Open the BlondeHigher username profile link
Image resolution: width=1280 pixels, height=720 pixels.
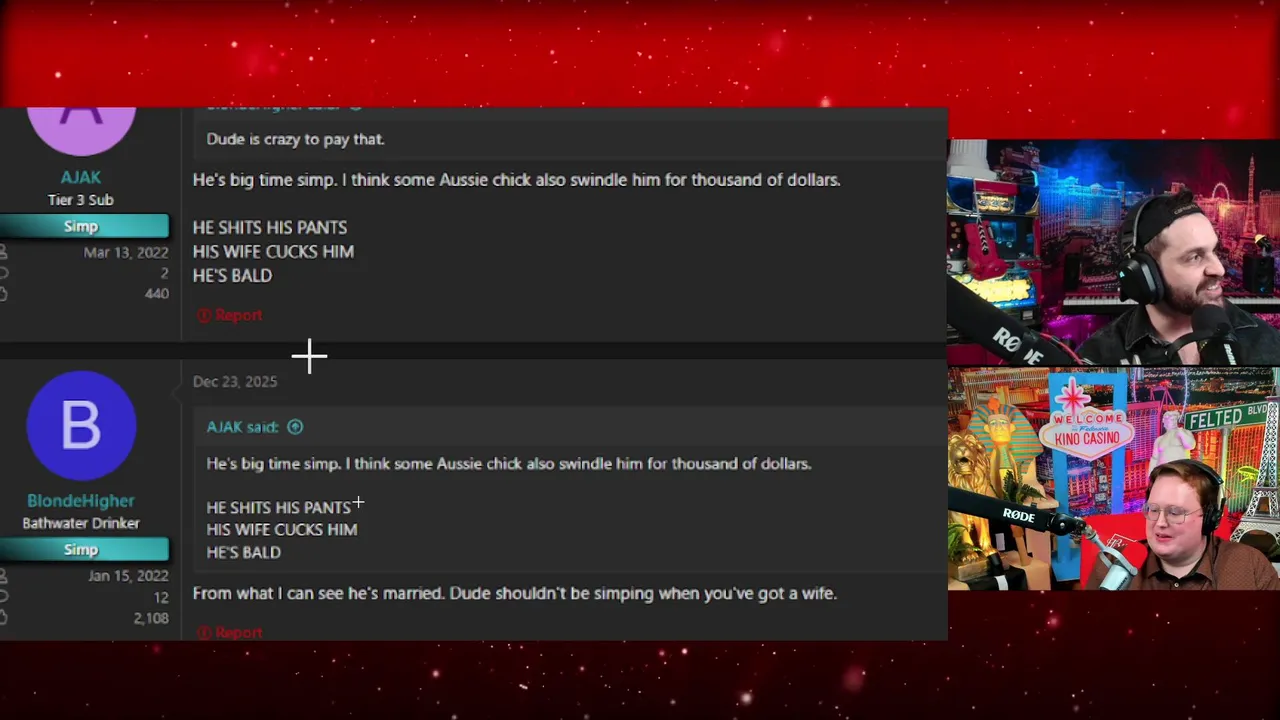pyautogui.click(x=81, y=501)
